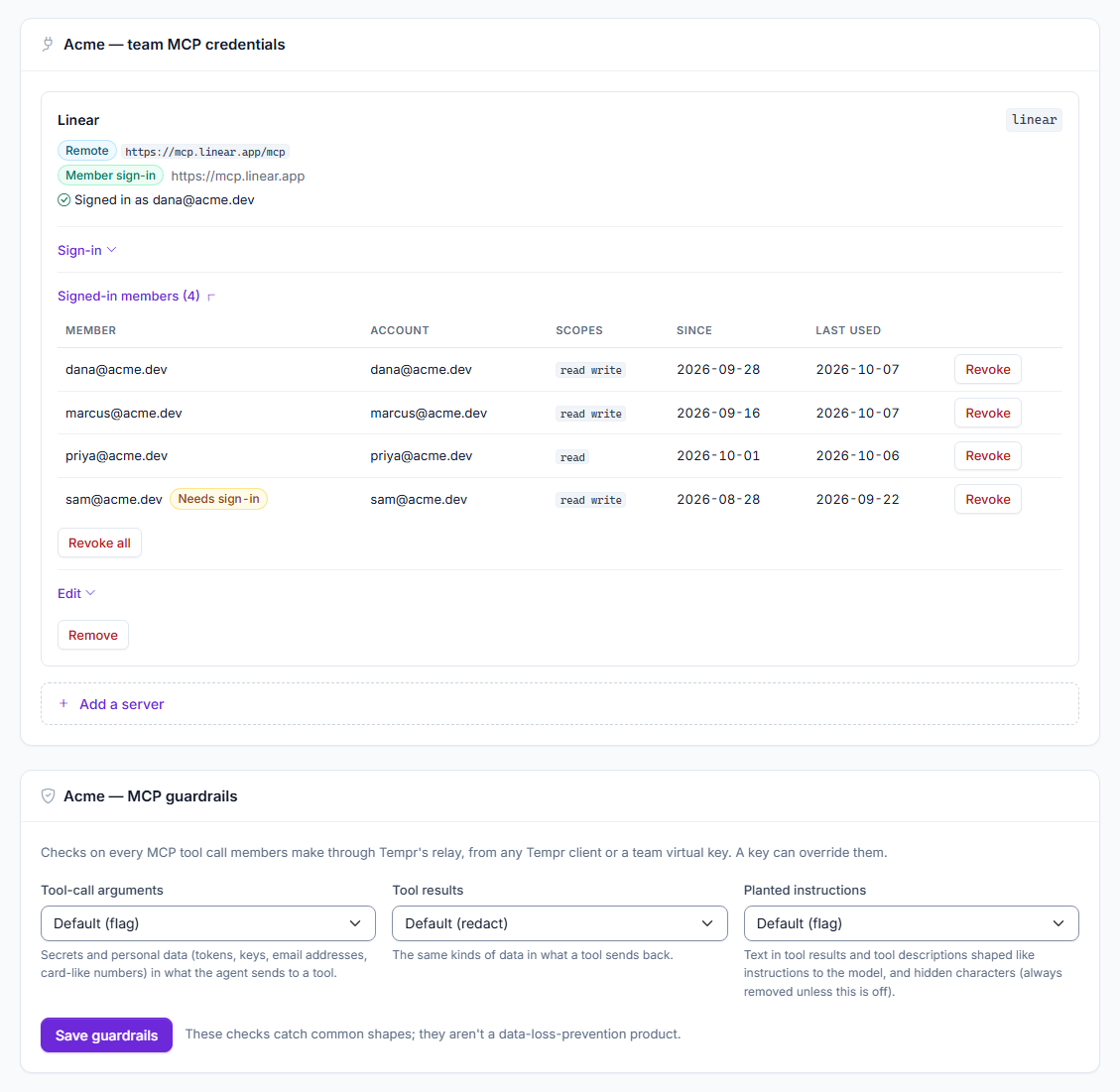The image size is (1120, 1092).
Task: Click the since date 2026-10-01
Action: pos(718,455)
